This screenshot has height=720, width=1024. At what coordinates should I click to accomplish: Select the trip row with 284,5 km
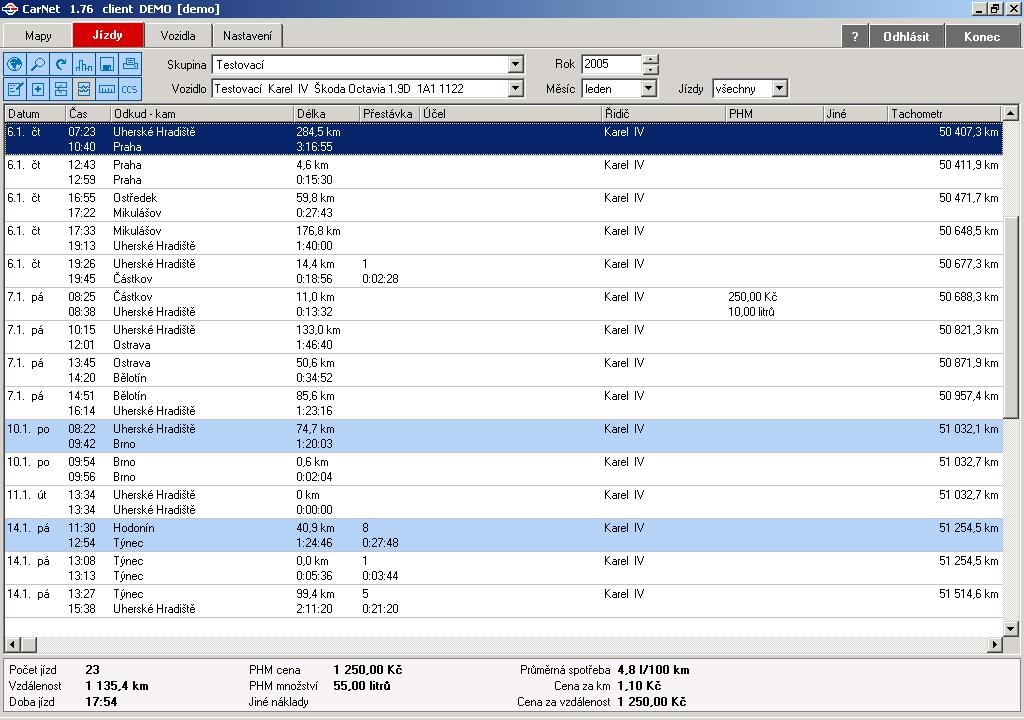(504, 139)
